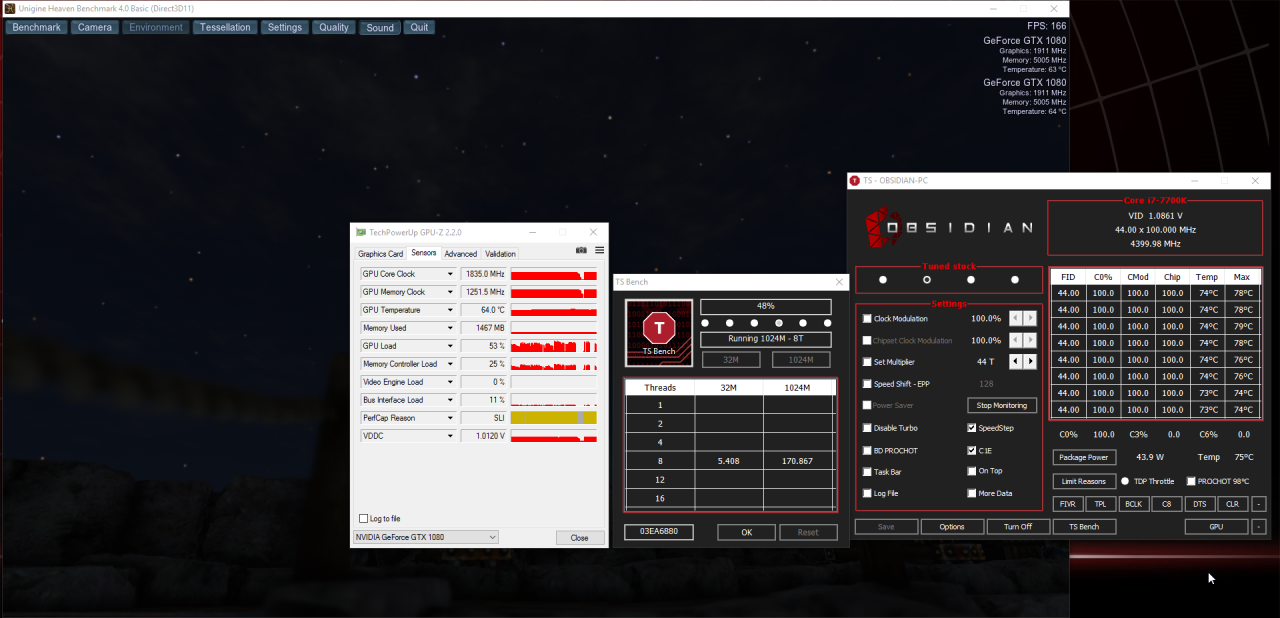The width and height of the screenshot is (1280, 618).
Task: Click the GPU-Z title bar icon
Action: [x=361, y=232]
